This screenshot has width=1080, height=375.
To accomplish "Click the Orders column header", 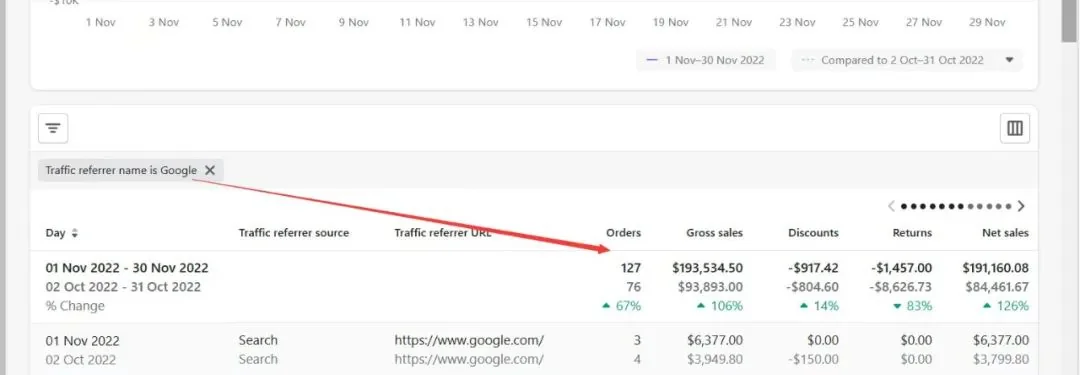I will pyautogui.click(x=623, y=233).
